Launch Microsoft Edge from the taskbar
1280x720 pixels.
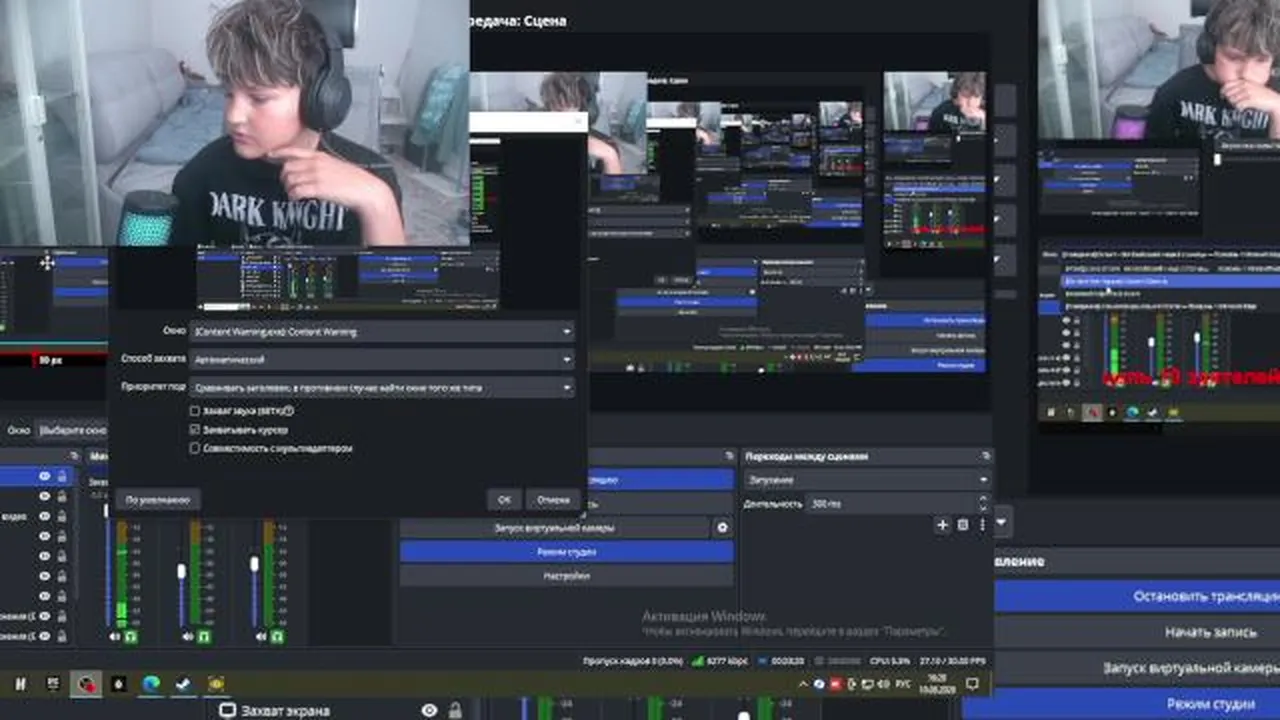tap(151, 684)
